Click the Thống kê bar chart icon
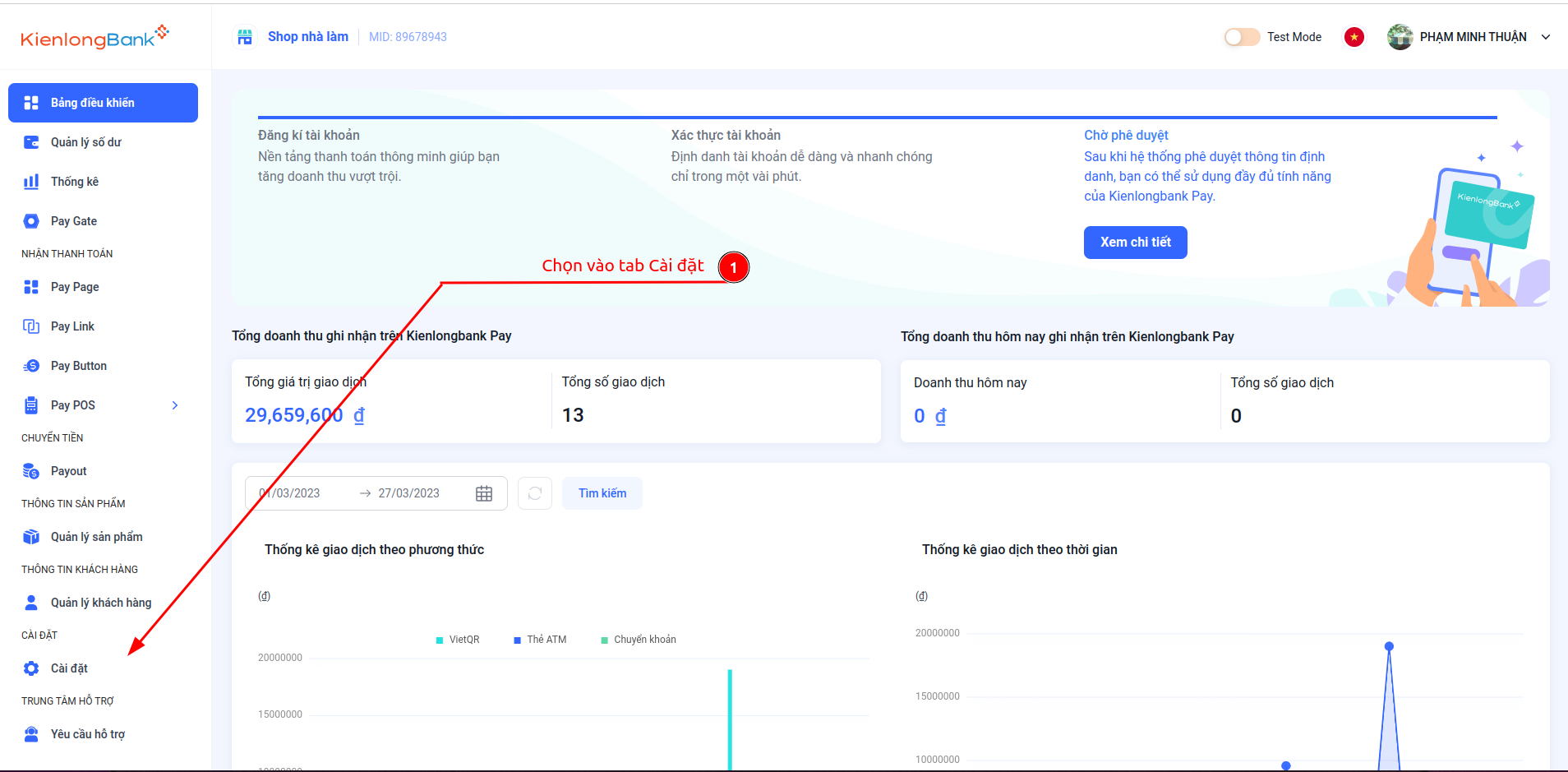The height and width of the screenshot is (772, 1568). point(31,182)
